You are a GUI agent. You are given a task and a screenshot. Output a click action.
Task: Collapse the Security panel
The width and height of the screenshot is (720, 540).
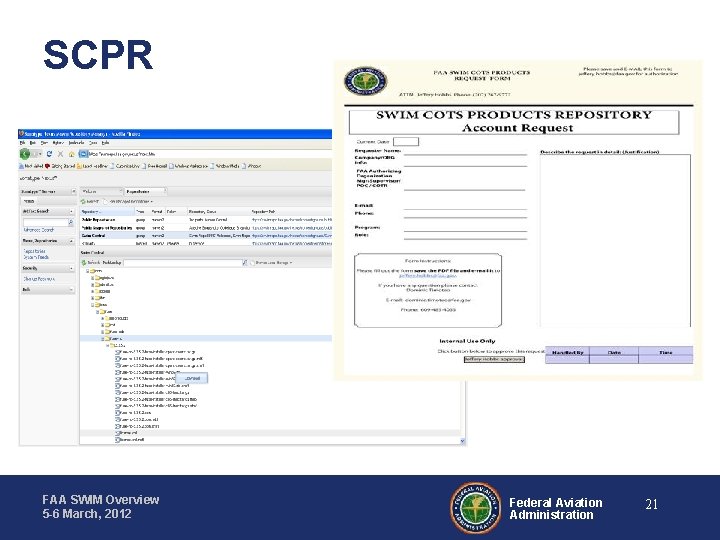click(71, 268)
